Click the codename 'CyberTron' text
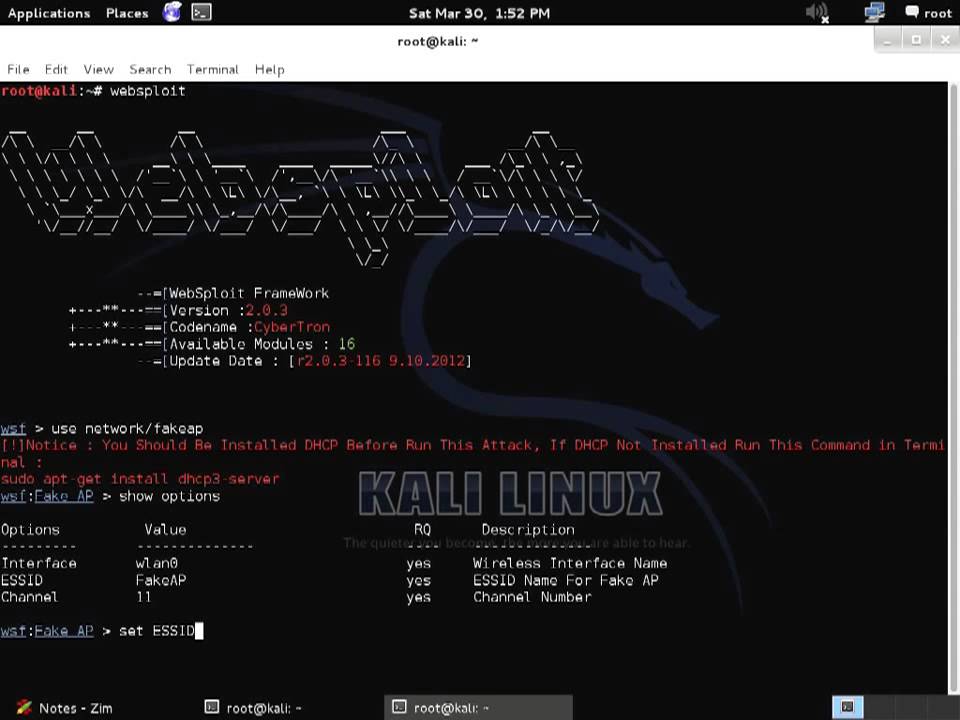The width and height of the screenshot is (960, 720). coord(292,327)
